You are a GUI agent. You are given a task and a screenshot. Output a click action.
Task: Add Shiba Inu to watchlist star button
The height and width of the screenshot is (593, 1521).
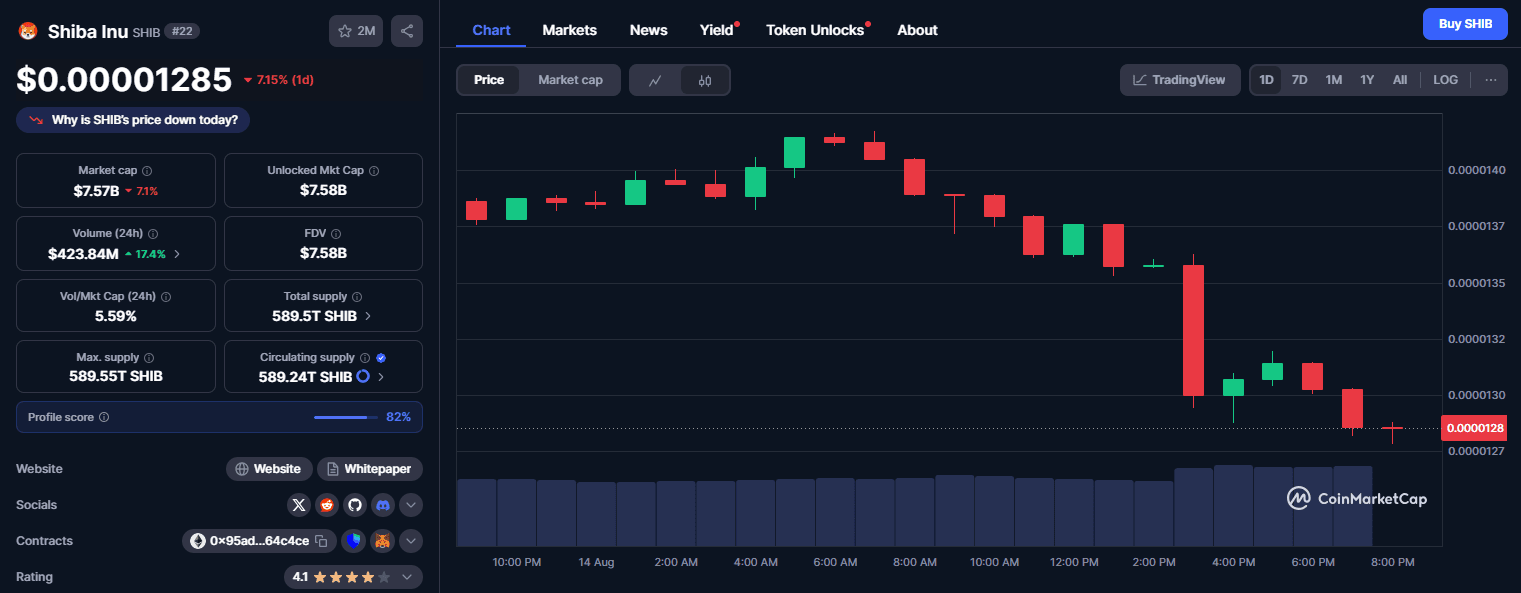tap(356, 31)
